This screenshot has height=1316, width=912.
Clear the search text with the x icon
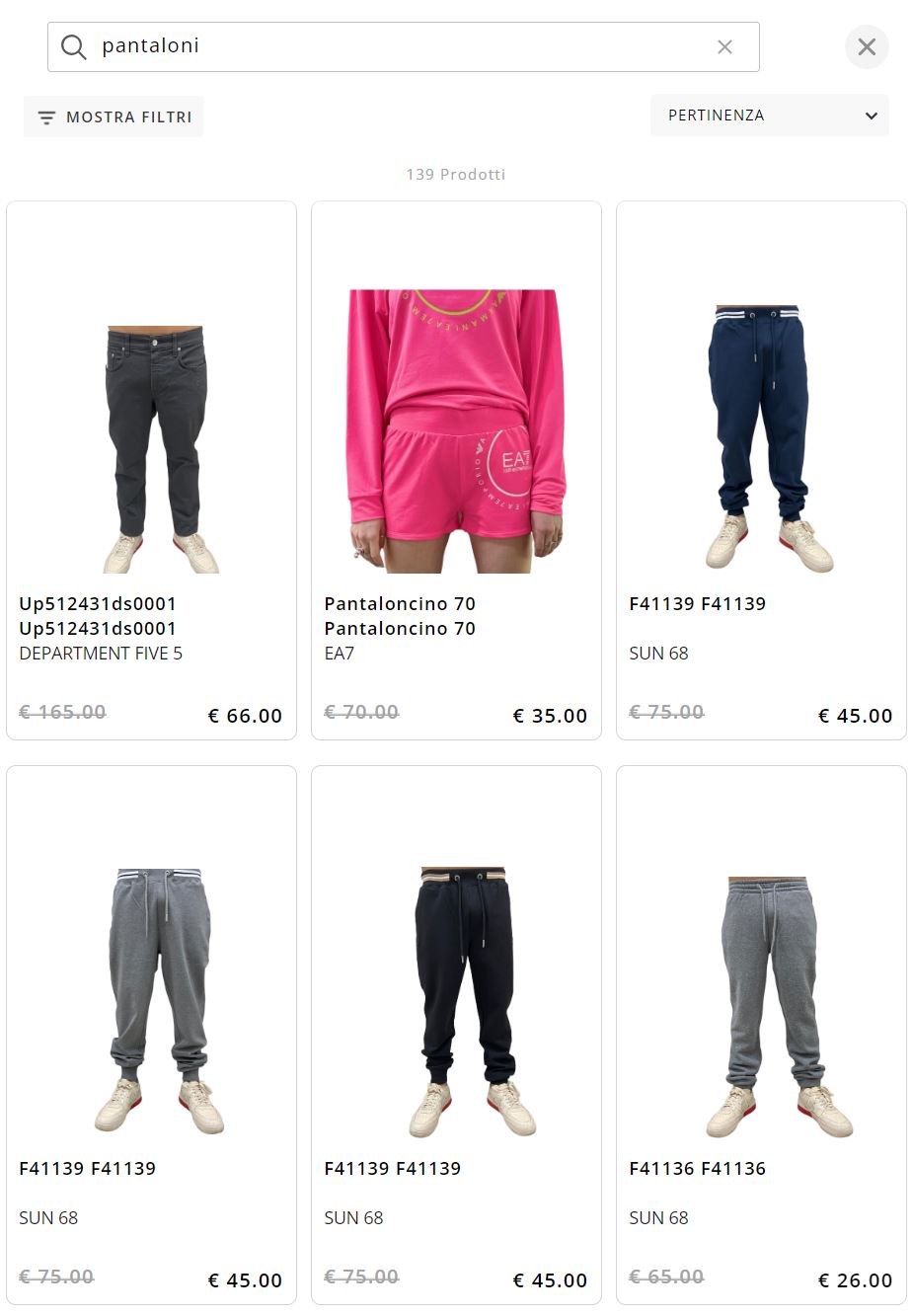tap(724, 46)
